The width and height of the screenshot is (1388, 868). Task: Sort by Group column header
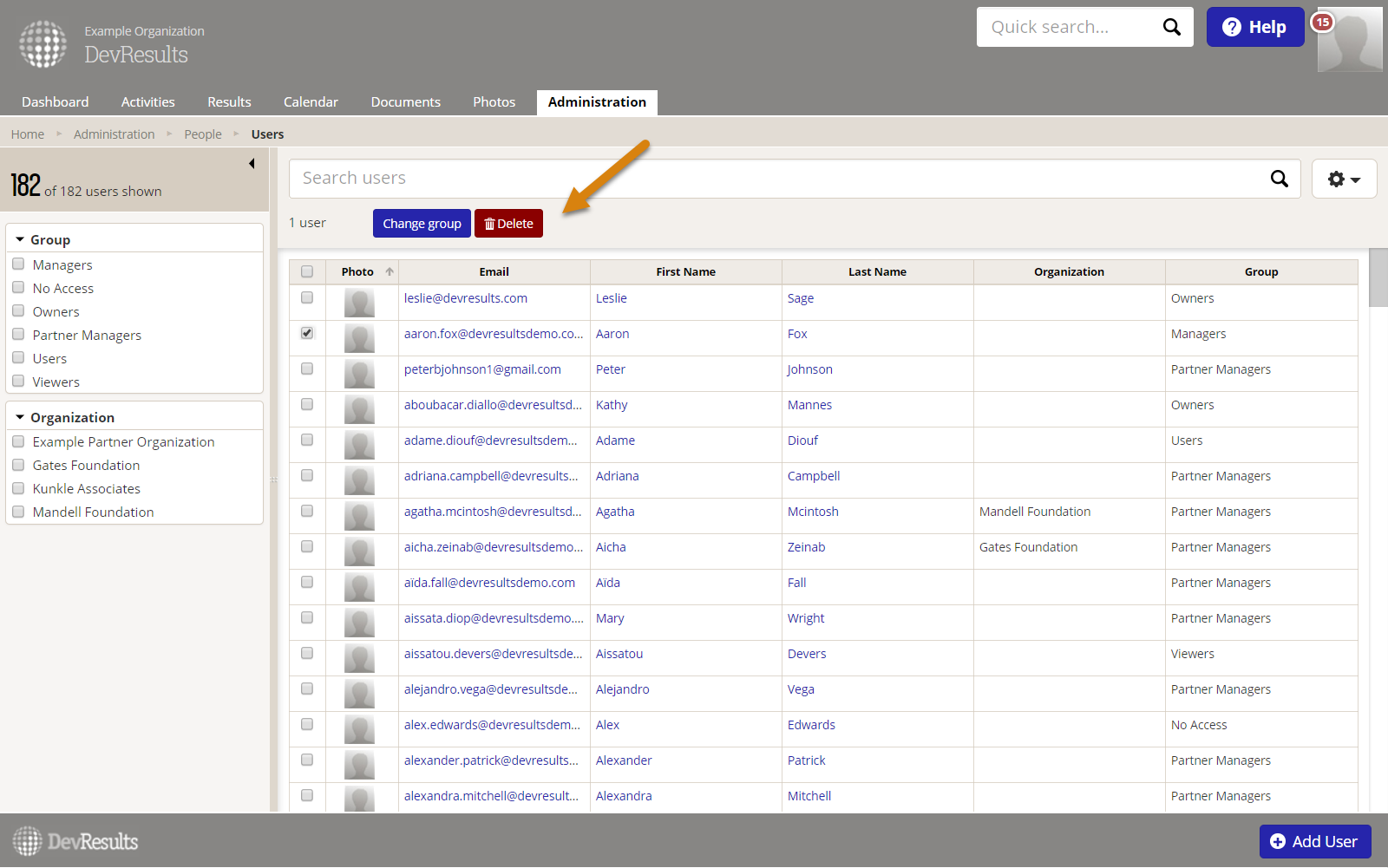[1261, 271]
